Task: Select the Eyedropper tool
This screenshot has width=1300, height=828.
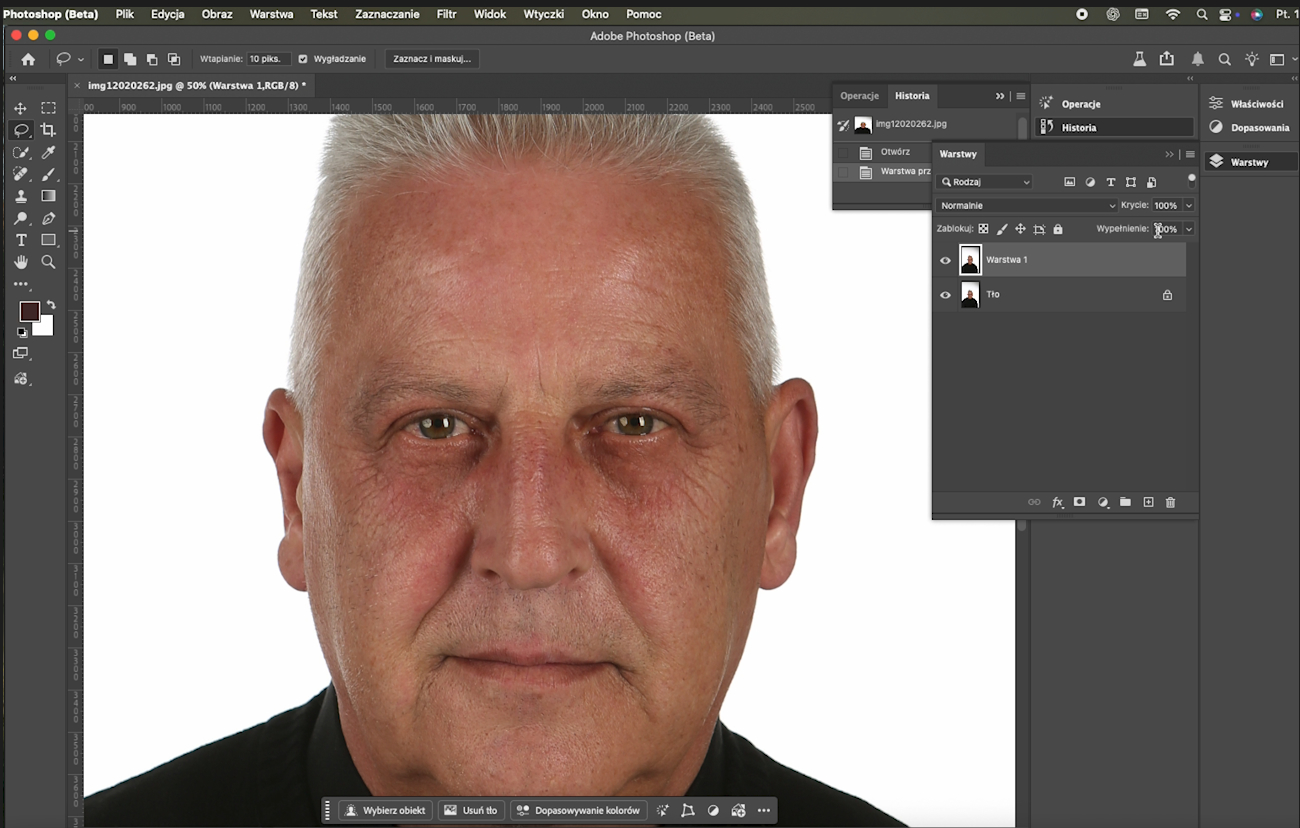Action: pos(48,152)
